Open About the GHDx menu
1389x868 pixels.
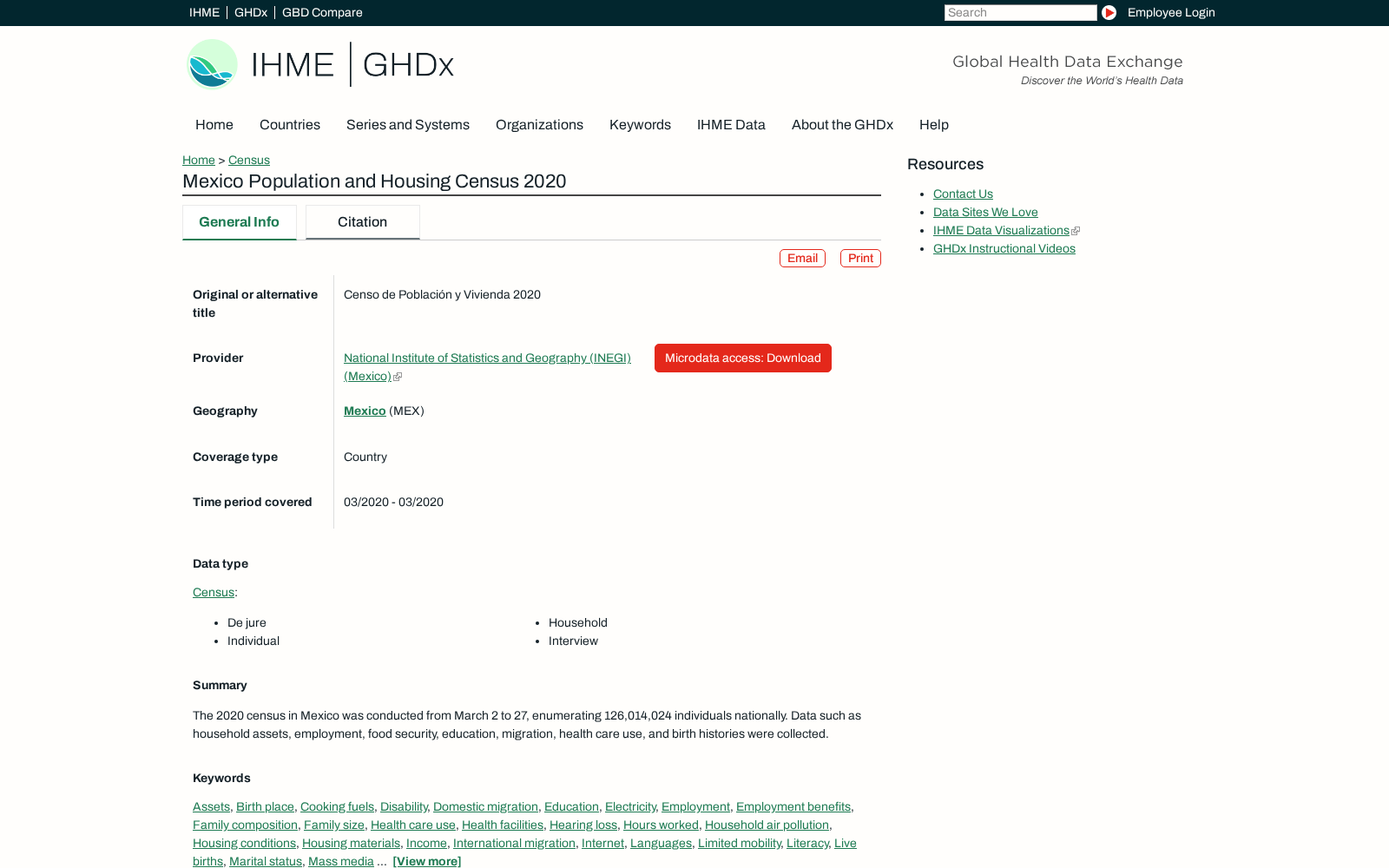pos(842,124)
